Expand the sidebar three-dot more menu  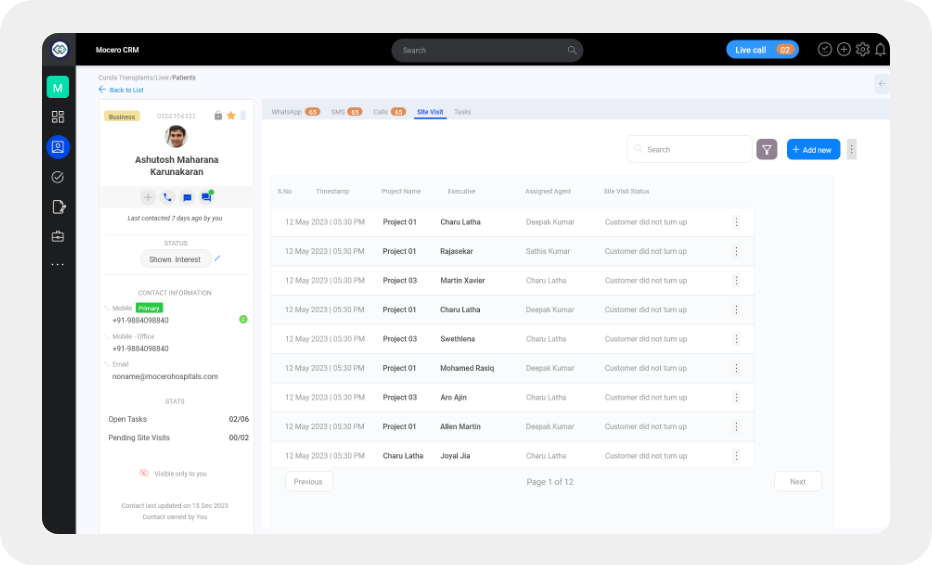[58, 265]
